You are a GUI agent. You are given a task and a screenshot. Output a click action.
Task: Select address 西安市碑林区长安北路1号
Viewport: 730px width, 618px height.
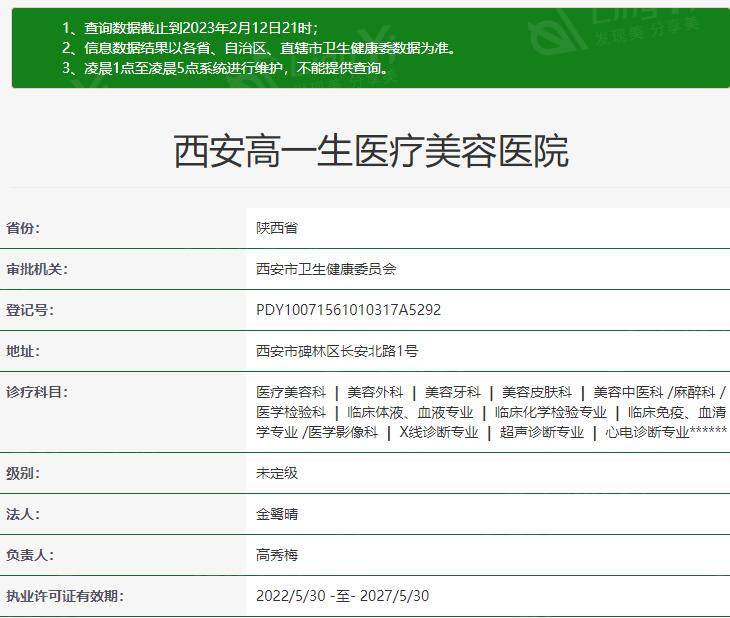337,351
